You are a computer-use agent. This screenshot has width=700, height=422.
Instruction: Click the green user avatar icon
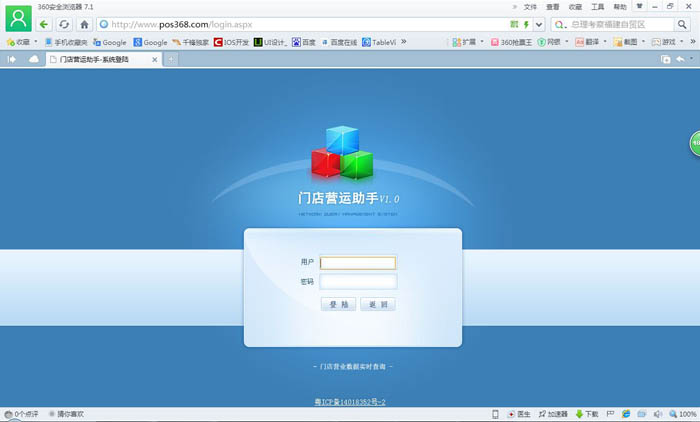coord(18,19)
